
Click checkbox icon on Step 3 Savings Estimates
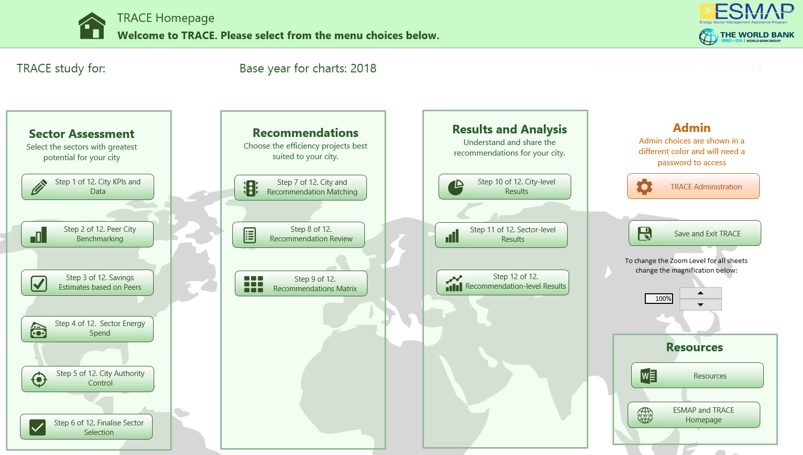(39, 283)
